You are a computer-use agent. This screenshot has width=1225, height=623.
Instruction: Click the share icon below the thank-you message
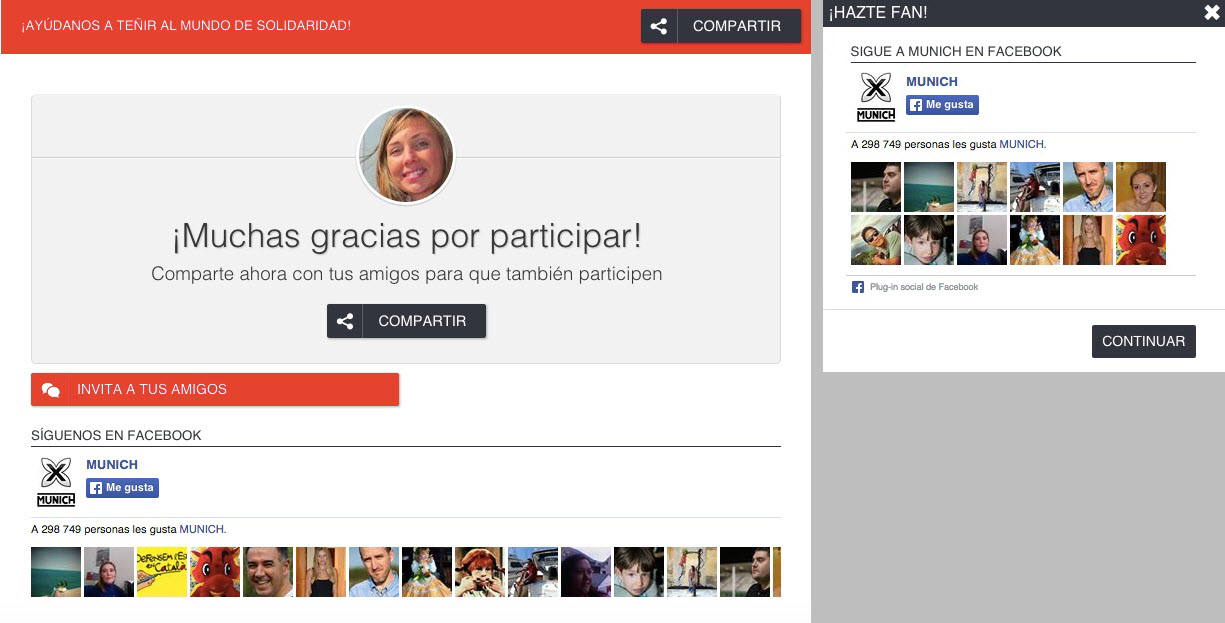pos(345,321)
